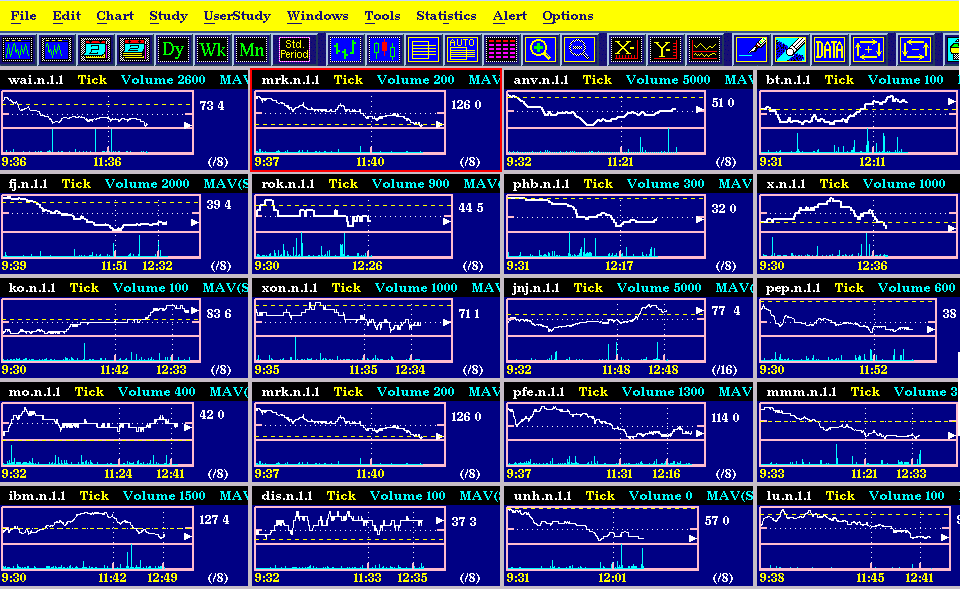Open the Tools menu
The height and width of the screenshot is (589, 960).
382,16
